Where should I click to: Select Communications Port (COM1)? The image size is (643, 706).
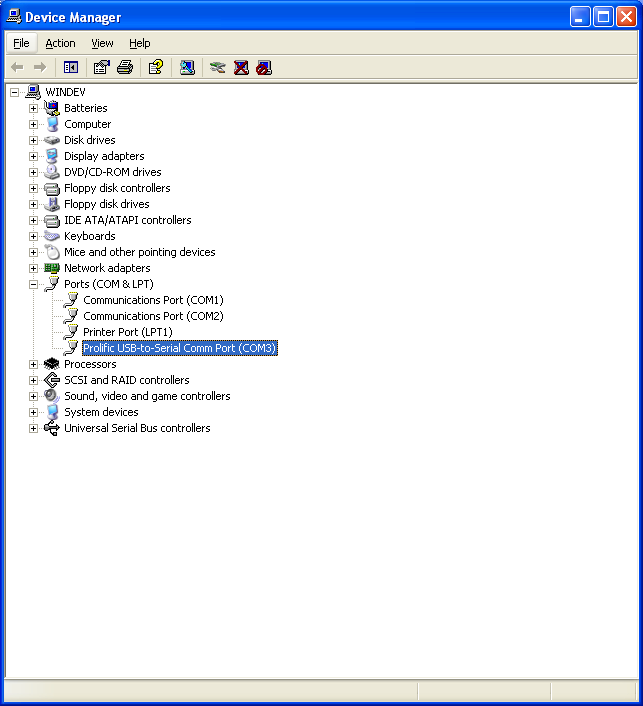[x=153, y=300]
